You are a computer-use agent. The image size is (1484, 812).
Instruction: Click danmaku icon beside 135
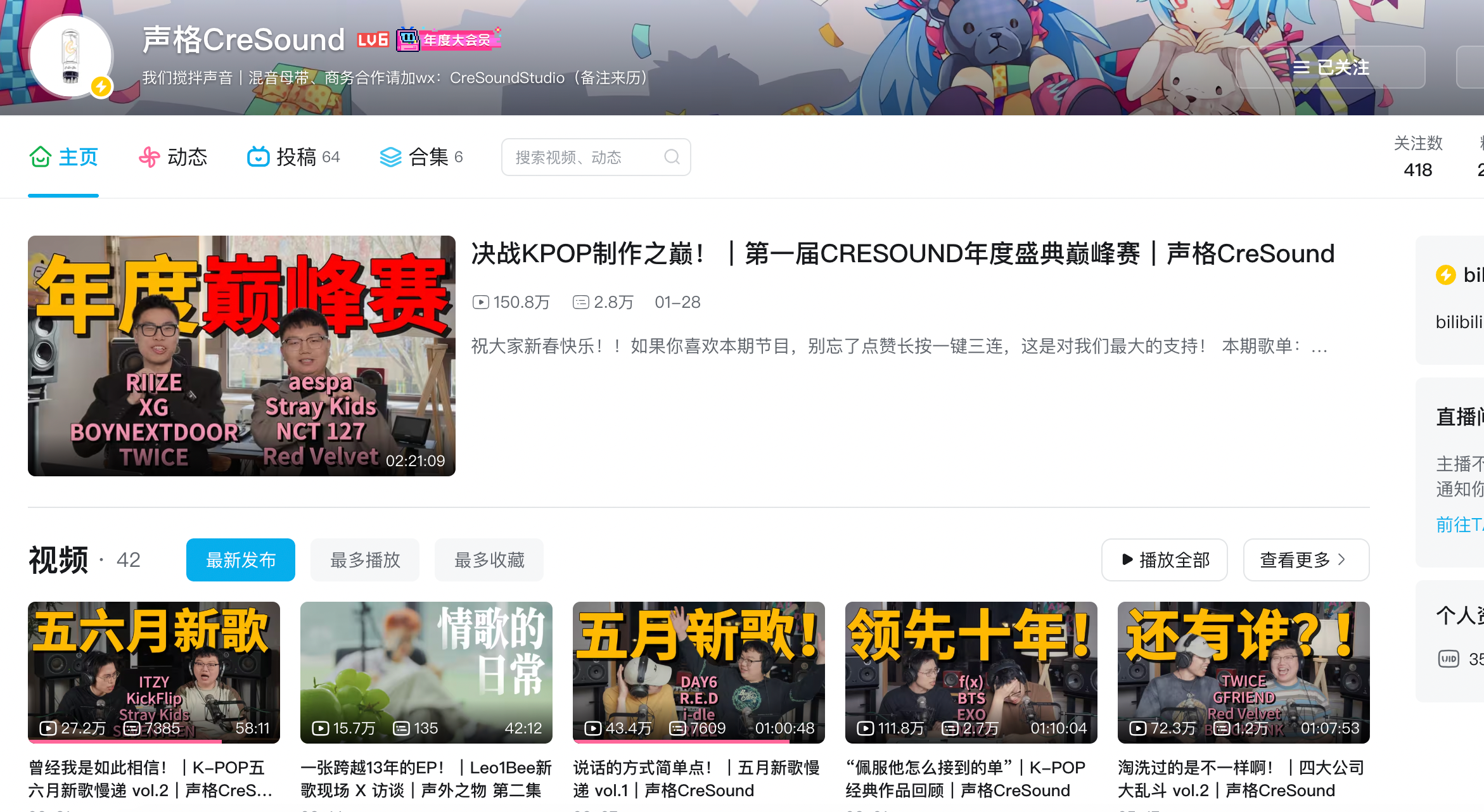(x=401, y=728)
